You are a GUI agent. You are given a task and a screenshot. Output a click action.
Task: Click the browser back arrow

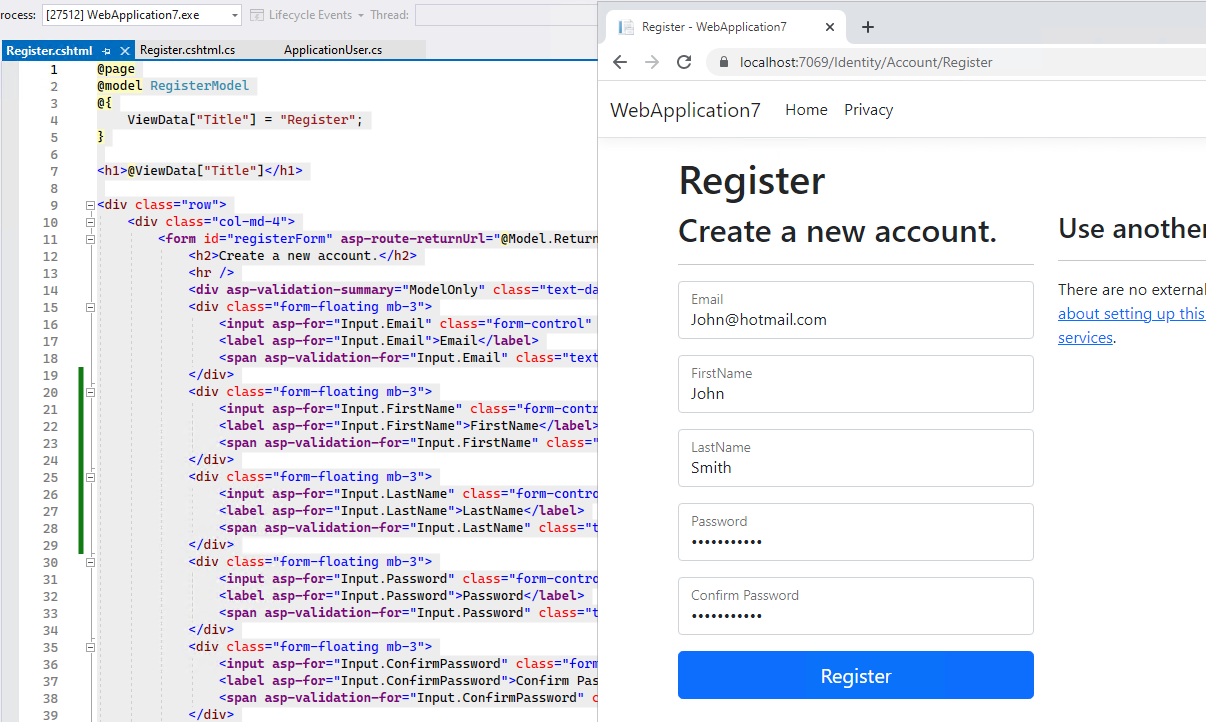(620, 62)
